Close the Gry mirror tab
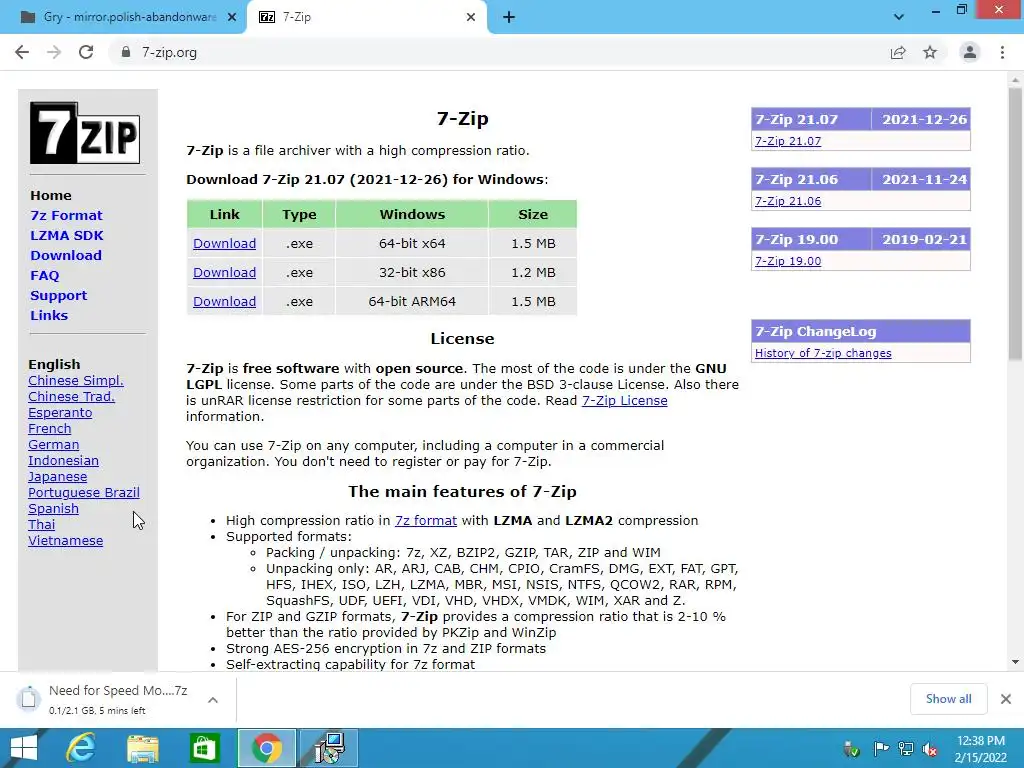This screenshot has width=1024, height=768. [232, 17]
